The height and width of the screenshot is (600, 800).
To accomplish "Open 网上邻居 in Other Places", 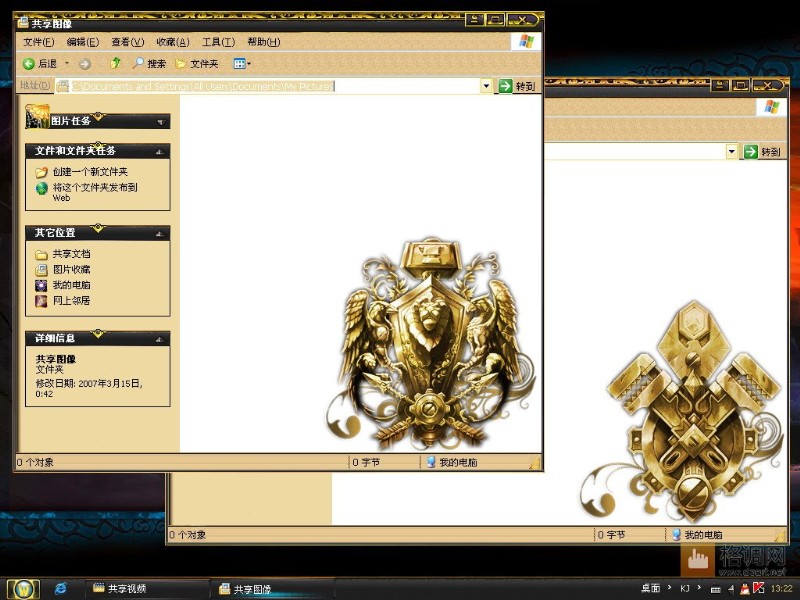I will tap(71, 300).
